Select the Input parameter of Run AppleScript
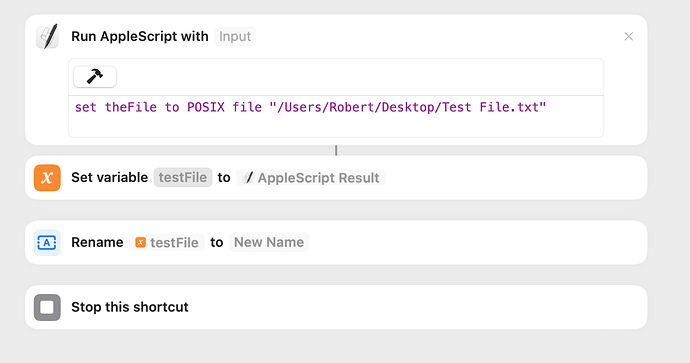 235,36
